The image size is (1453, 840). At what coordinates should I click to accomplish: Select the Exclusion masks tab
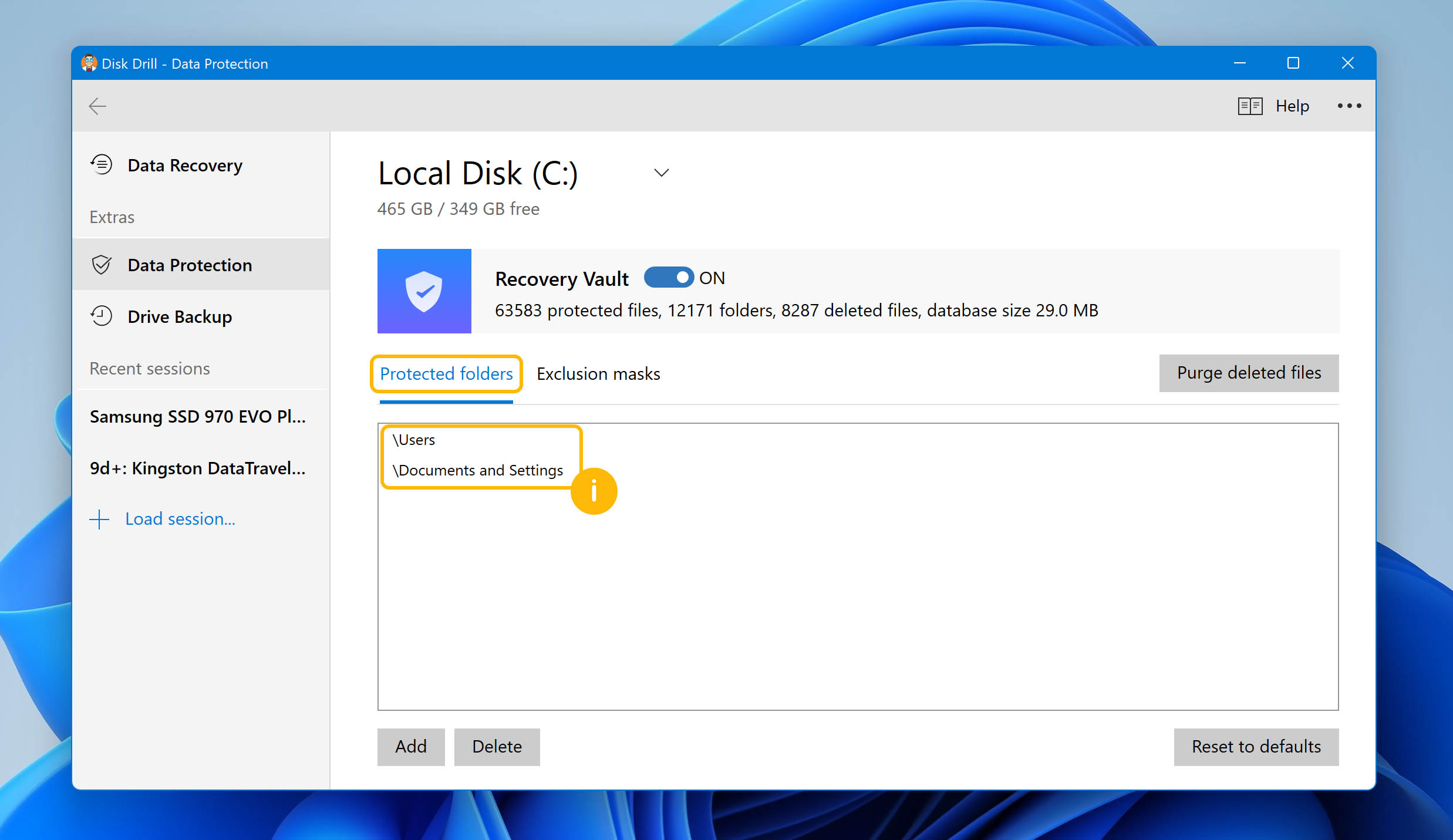(x=597, y=374)
